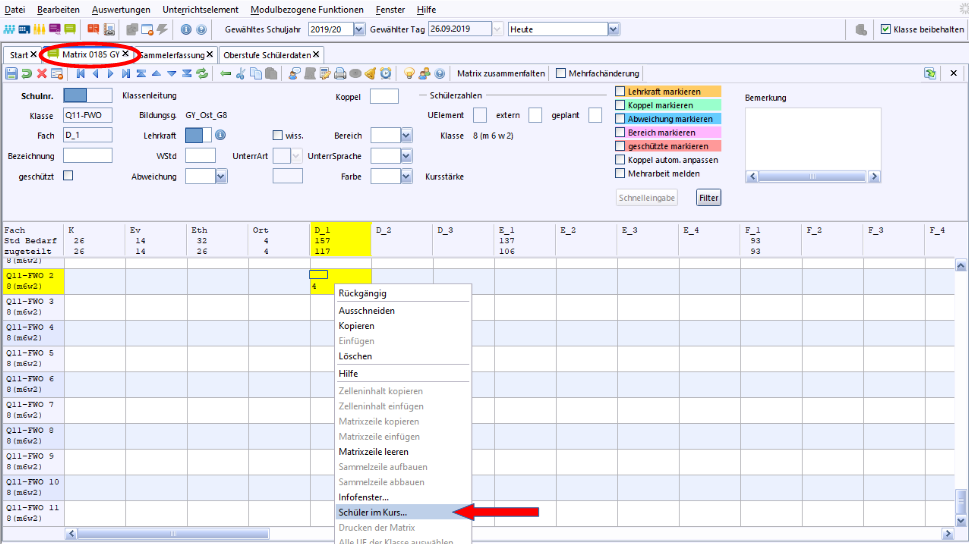Click the copy pages icon
This screenshot has width=969, height=544.
pyautogui.click(x=256, y=74)
